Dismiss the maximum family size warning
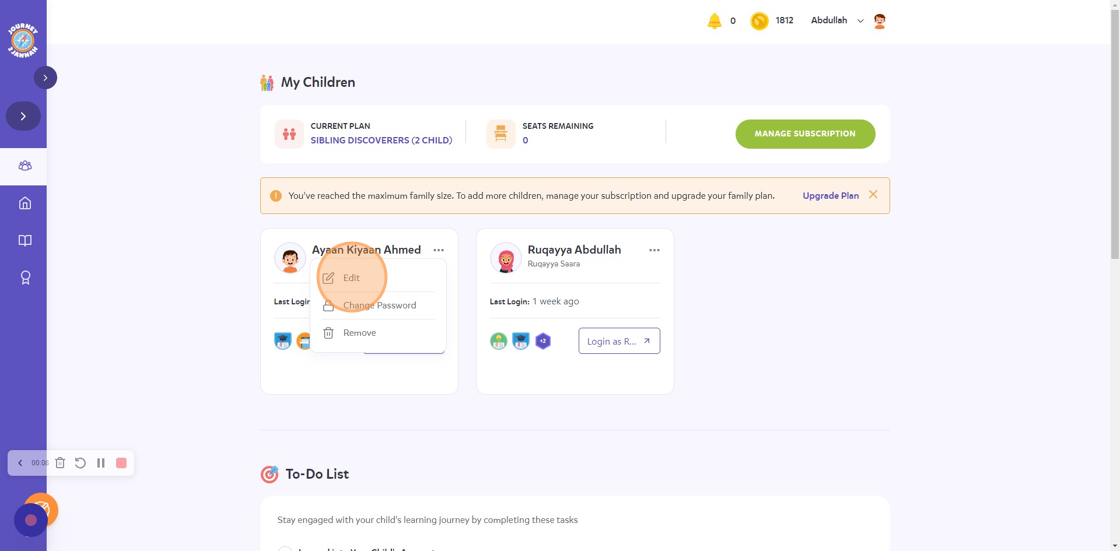Viewport: 1120px width, 551px height. pos(873,194)
